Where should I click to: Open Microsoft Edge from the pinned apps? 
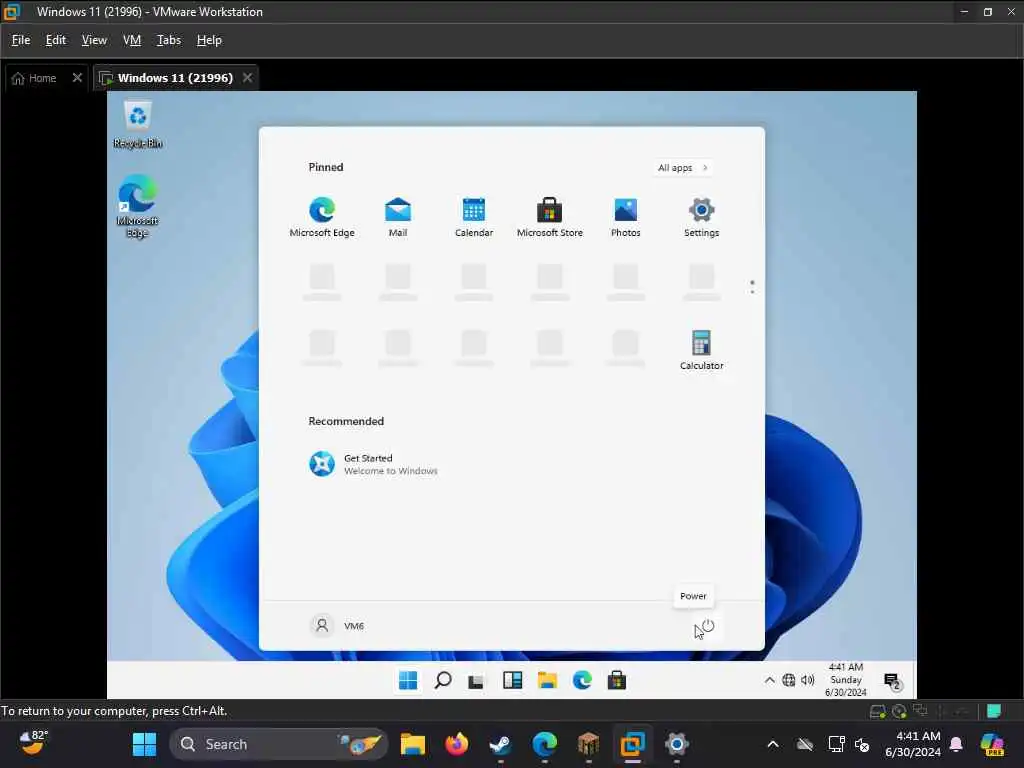(322, 217)
